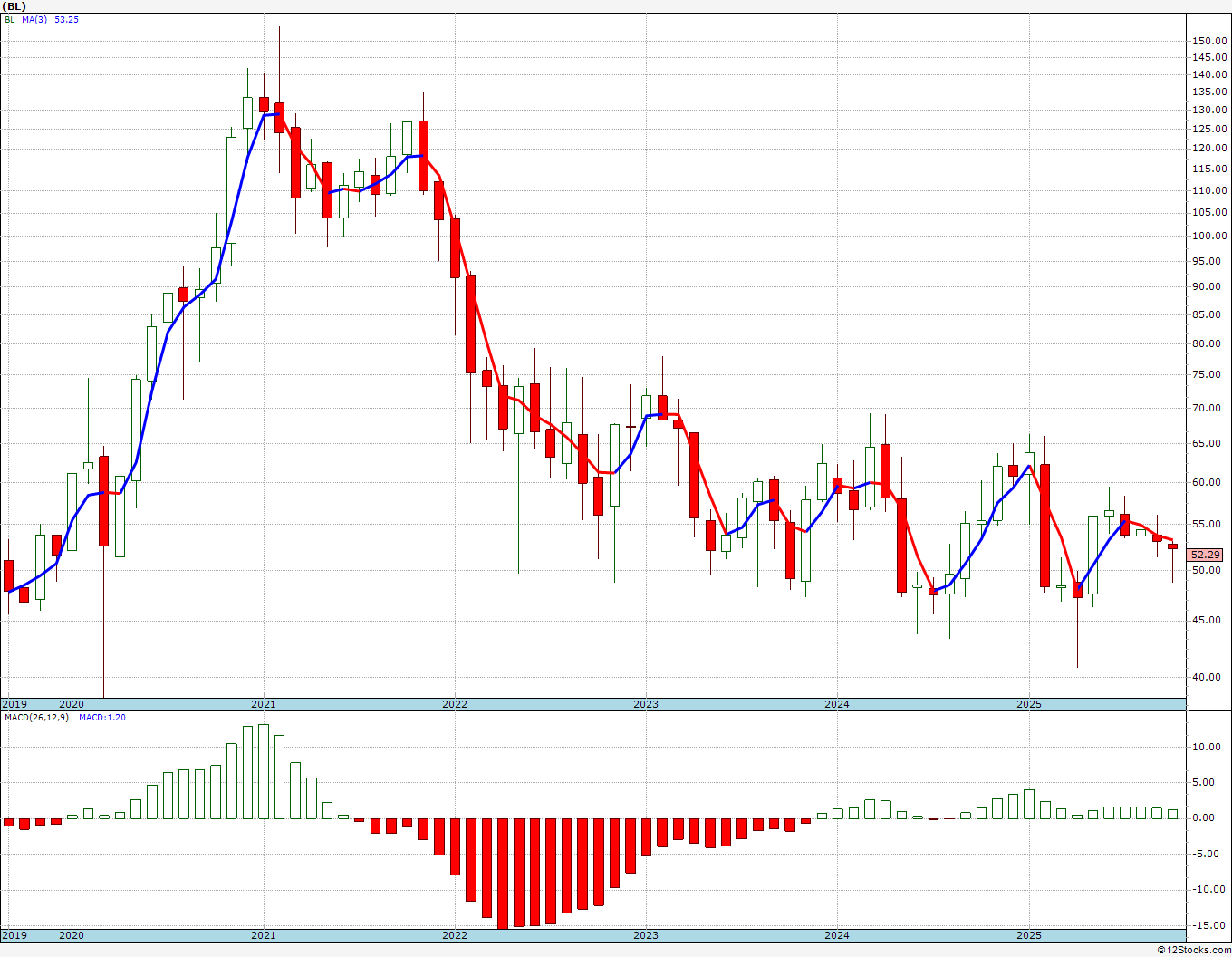Click the deepest red MACD histogram bar
The width and height of the screenshot is (1232, 957).
(503, 874)
